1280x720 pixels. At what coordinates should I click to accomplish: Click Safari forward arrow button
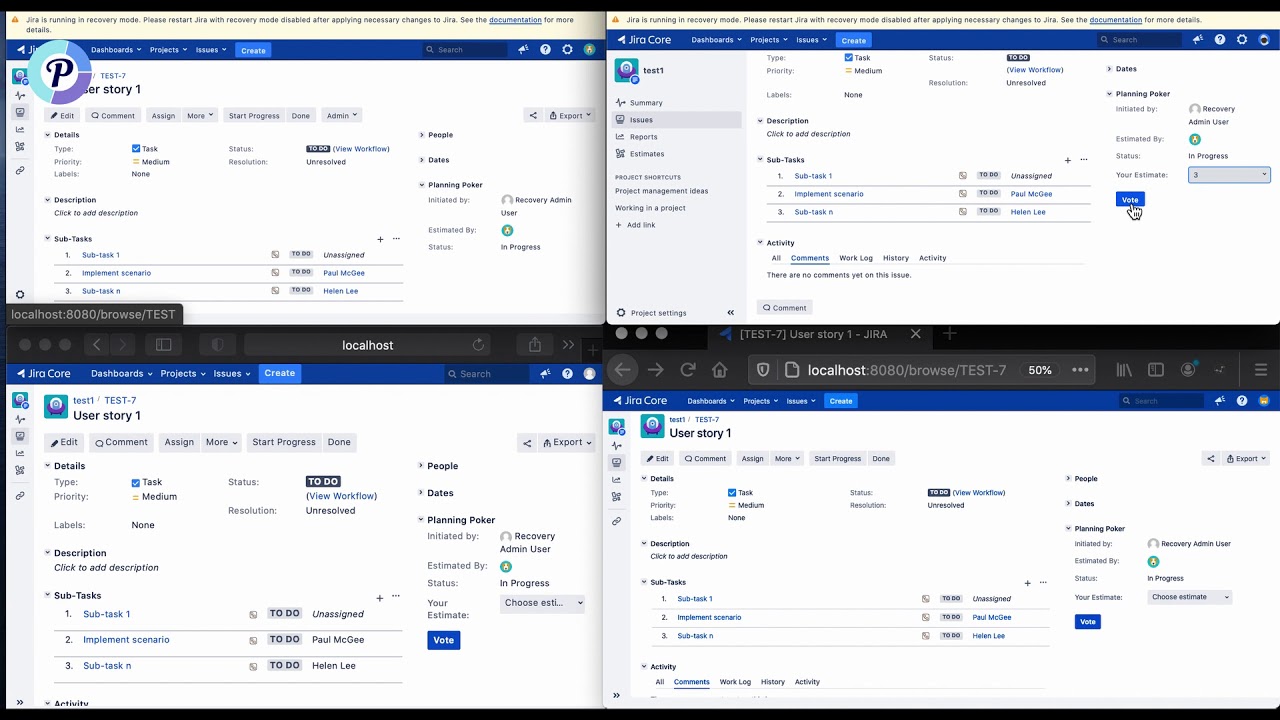pos(123,345)
